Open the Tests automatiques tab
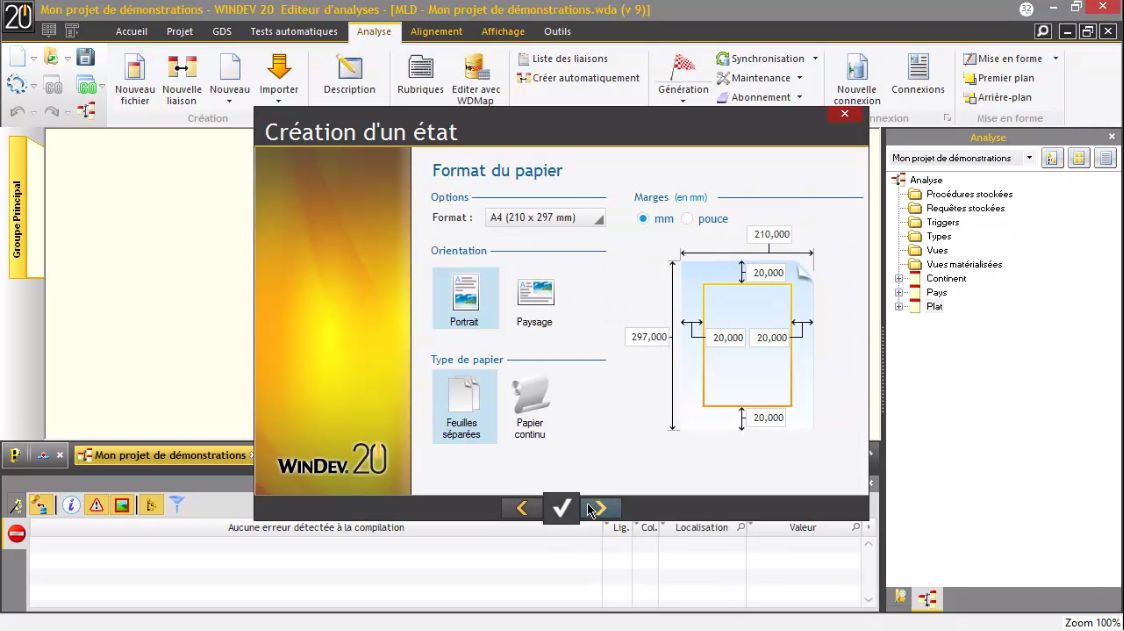This screenshot has width=1124, height=631. tap(294, 32)
